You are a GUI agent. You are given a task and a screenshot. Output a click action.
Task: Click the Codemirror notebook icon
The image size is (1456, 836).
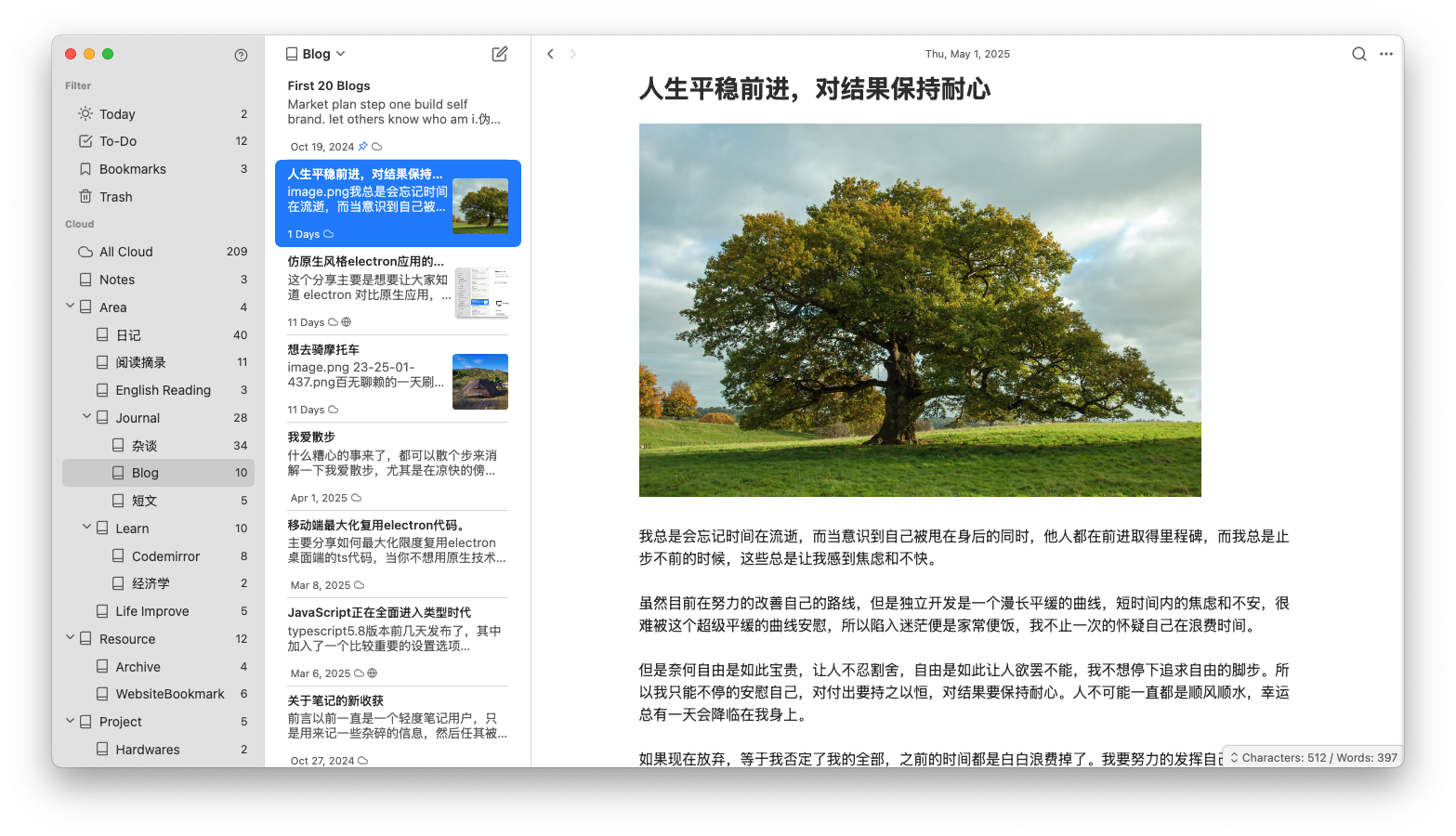click(118, 555)
